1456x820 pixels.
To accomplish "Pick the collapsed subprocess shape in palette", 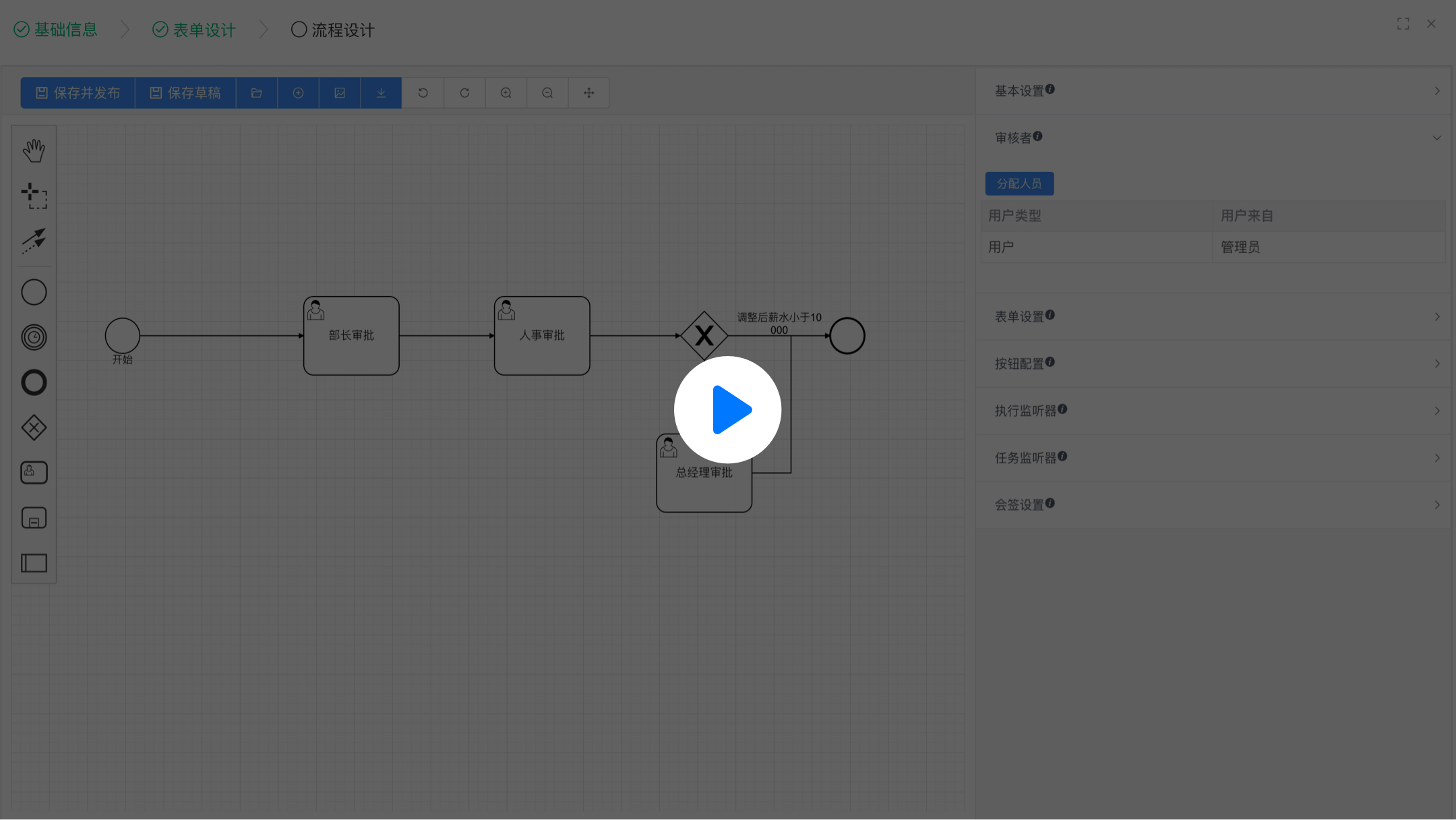I will [34, 518].
